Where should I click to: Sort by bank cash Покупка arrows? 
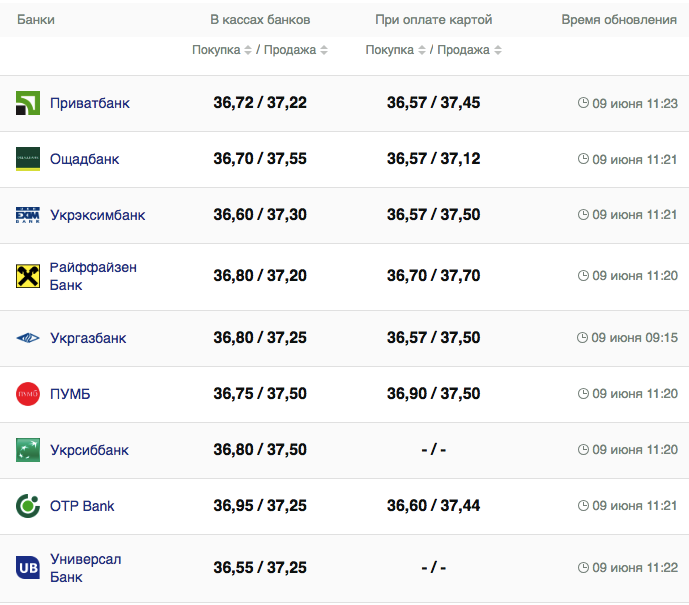248,50
